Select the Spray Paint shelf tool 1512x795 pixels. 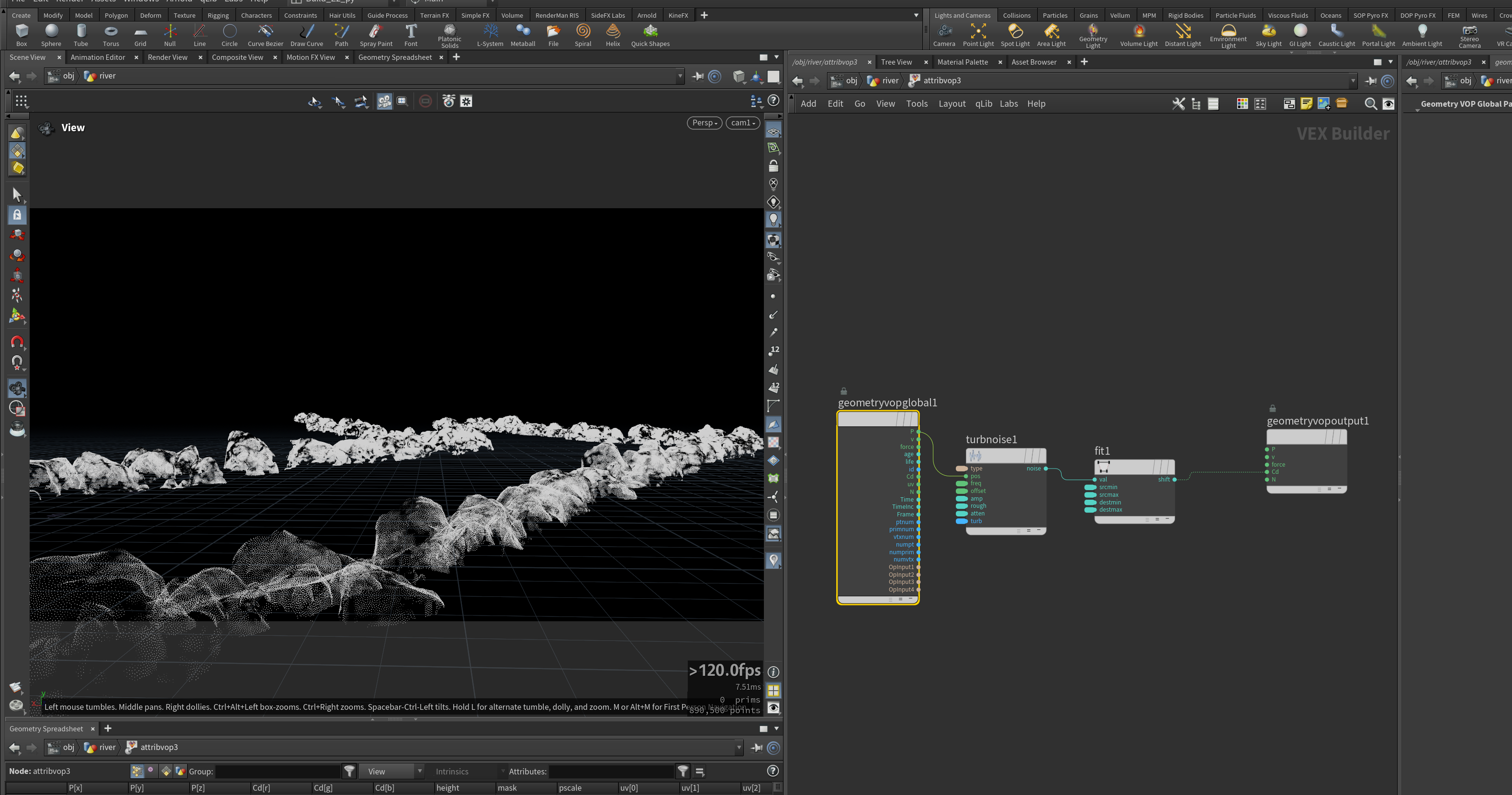pos(376,35)
